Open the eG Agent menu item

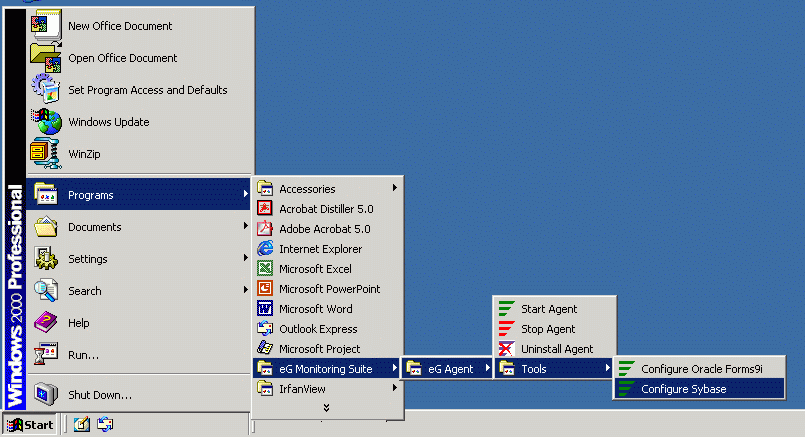pyautogui.click(x=447, y=369)
